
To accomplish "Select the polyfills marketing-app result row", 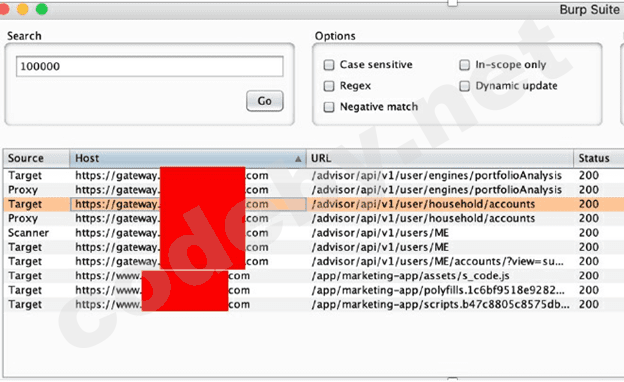I will click(x=314, y=290).
